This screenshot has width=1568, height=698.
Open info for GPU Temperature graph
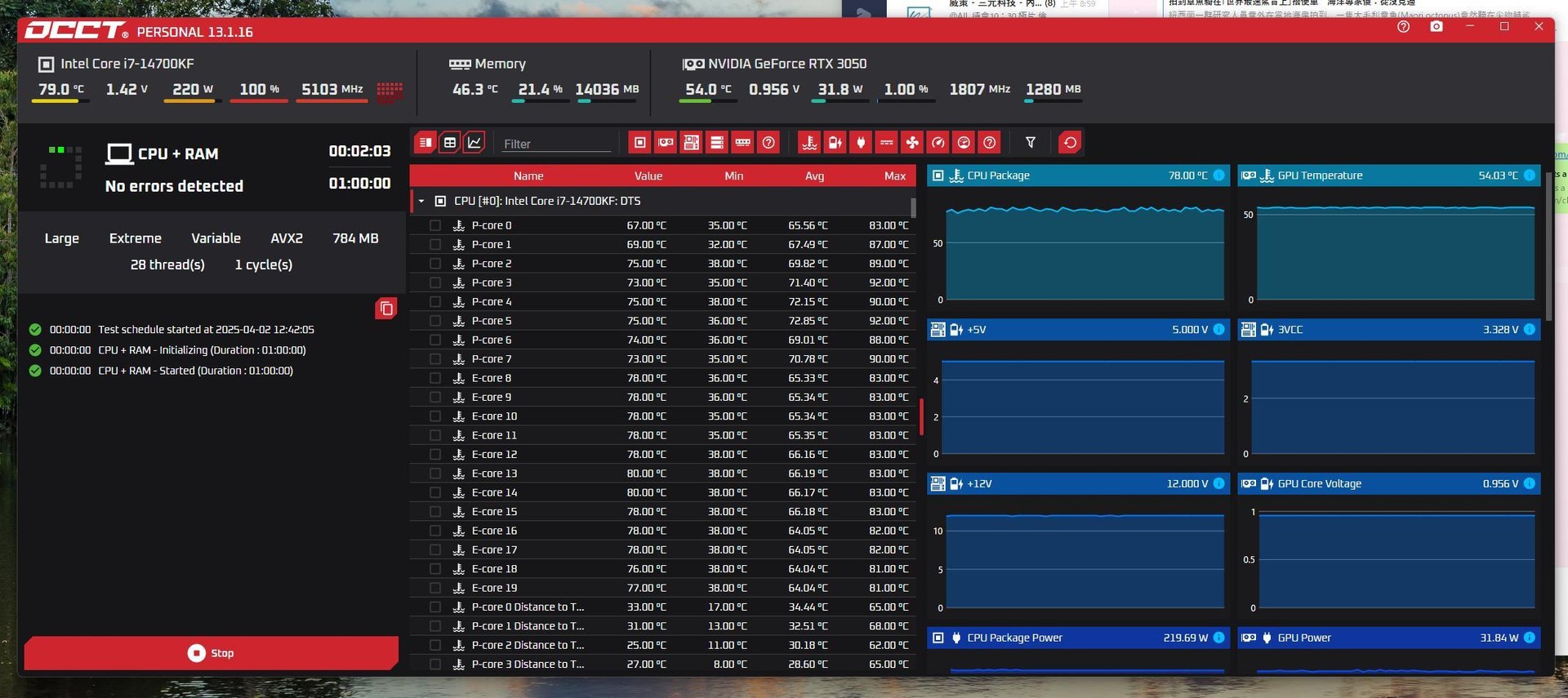[x=1530, y=176]
